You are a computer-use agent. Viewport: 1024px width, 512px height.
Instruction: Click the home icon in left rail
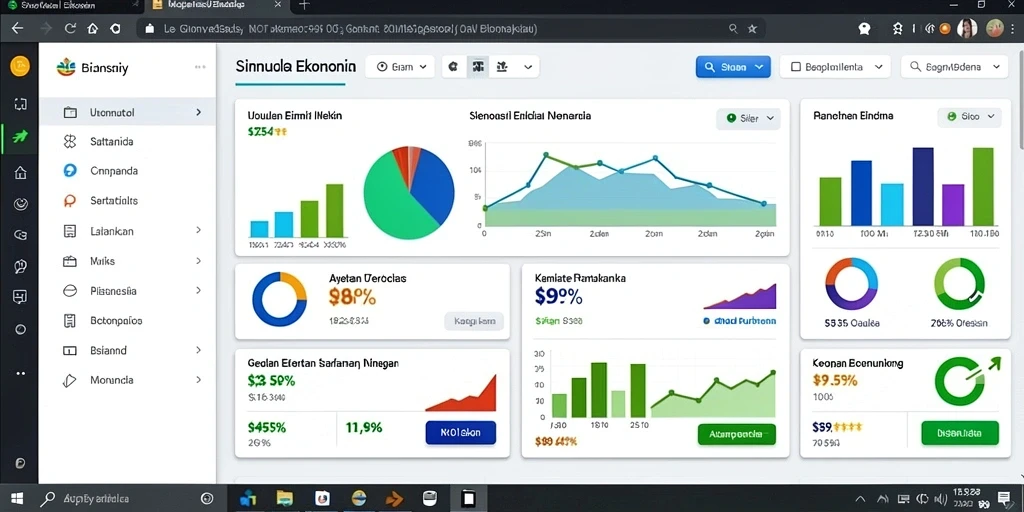(x=20, y=172)
